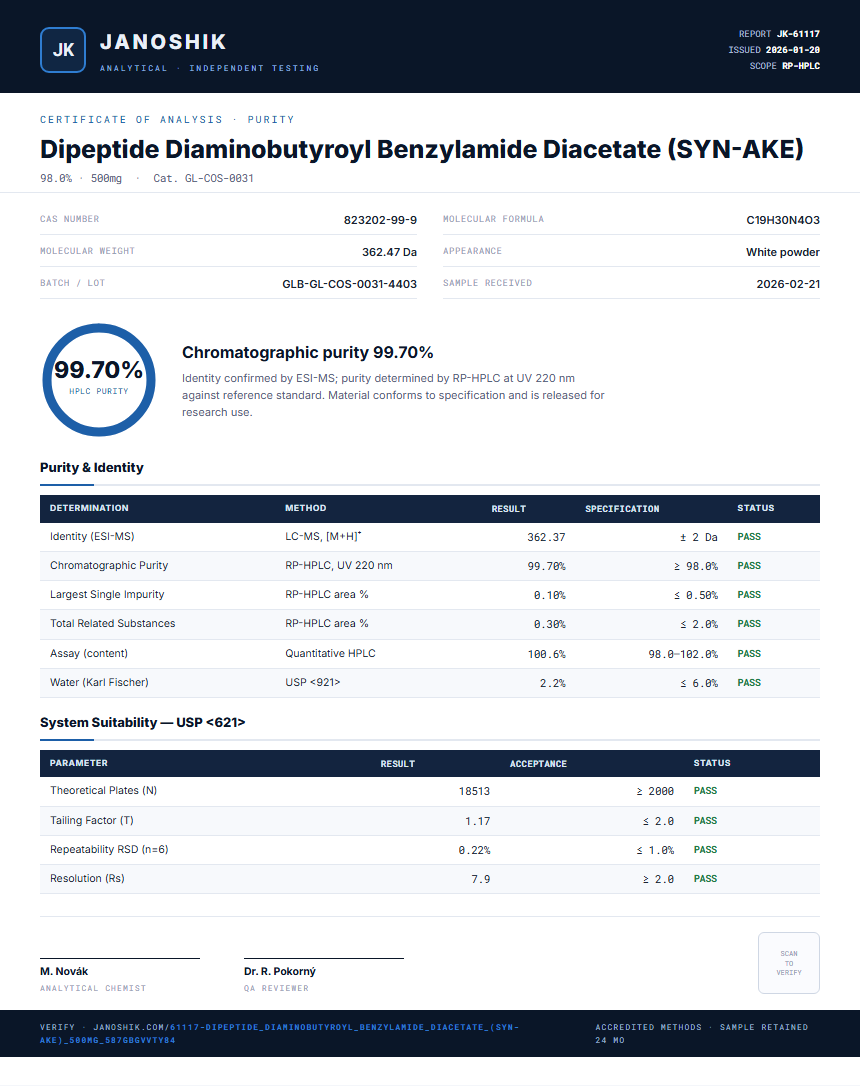This screenshot has height=1086, width=860.
Task: Click the JK logo badge
Action: coord(63,50)
